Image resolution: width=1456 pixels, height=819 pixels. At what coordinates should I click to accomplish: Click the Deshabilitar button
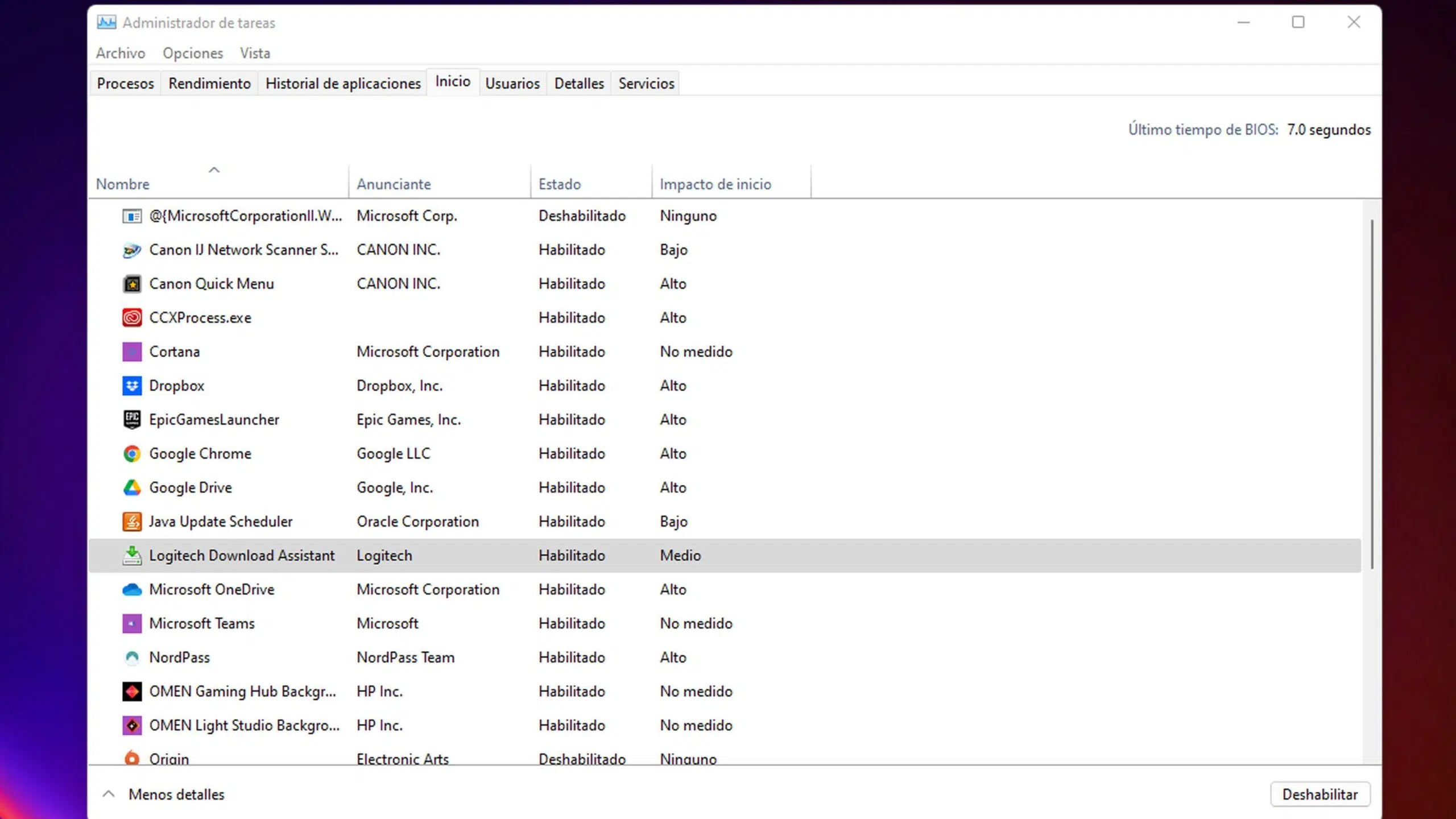(1320, 794)
